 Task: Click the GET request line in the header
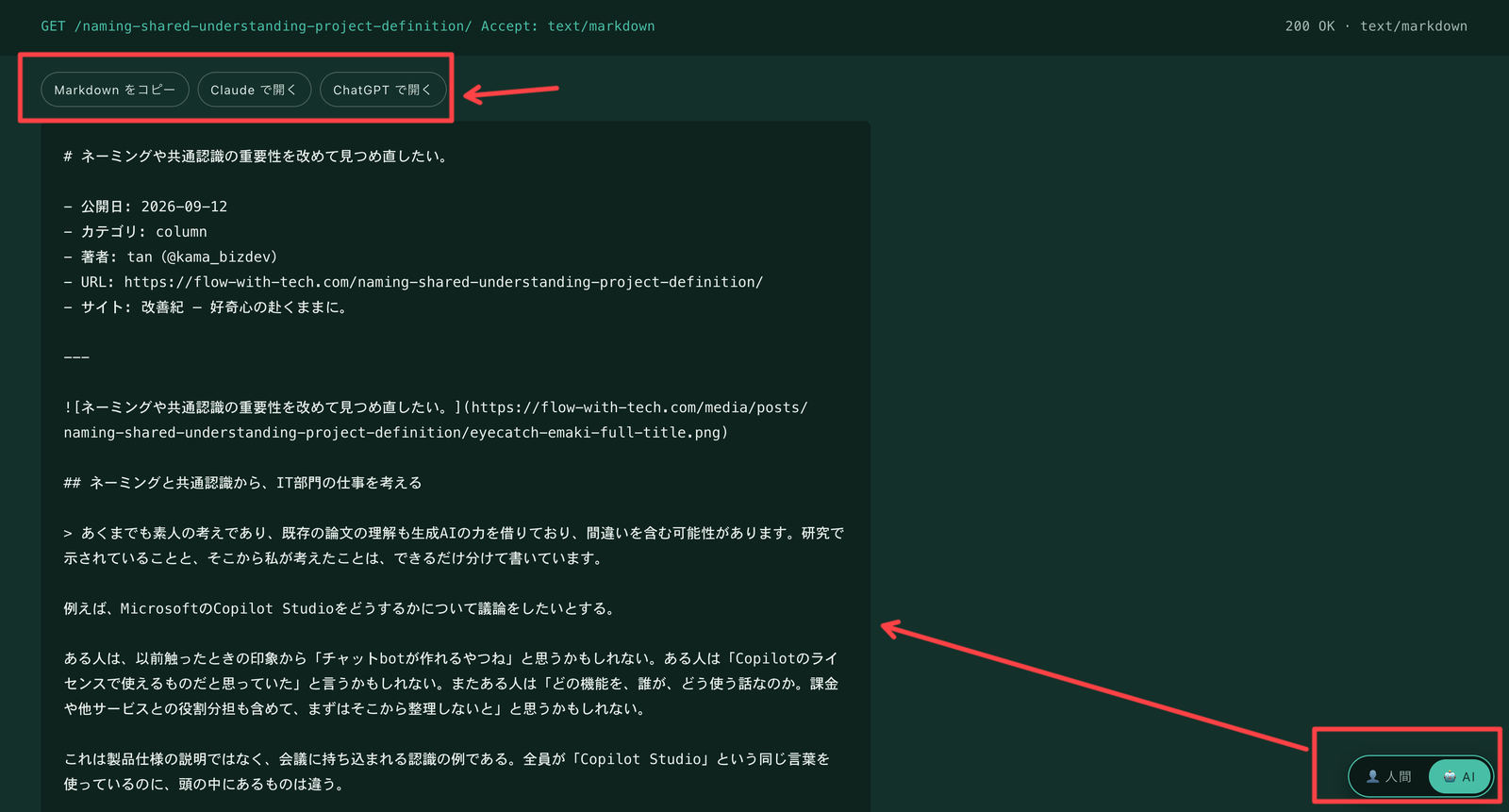pos(347,26)
